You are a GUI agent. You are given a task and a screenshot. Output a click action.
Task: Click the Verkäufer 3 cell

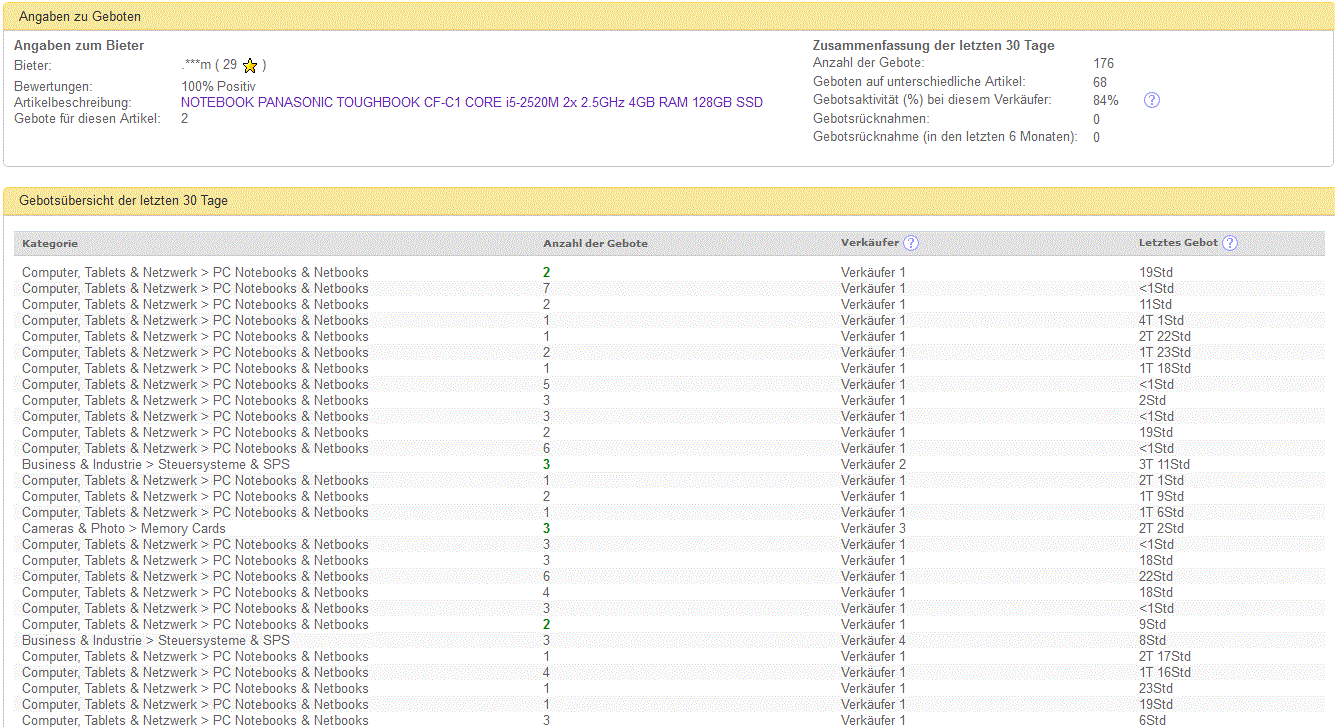coord(873,528)
